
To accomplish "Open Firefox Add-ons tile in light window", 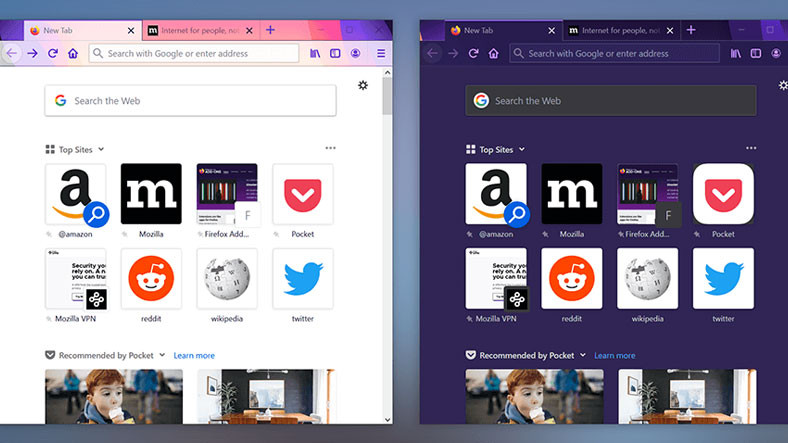I will pos(227,194).
